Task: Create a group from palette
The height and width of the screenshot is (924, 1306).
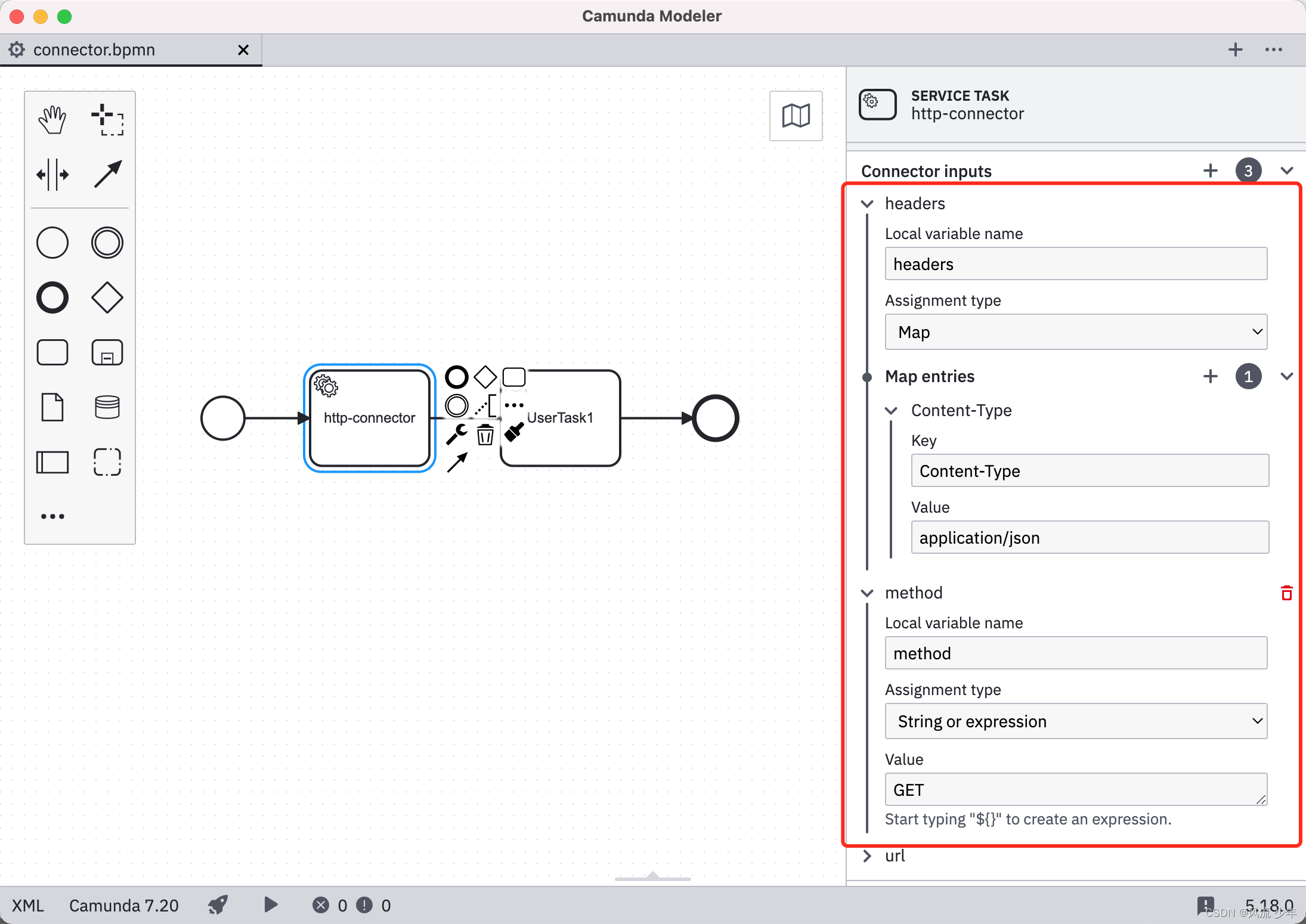Action: coord(107,462)
